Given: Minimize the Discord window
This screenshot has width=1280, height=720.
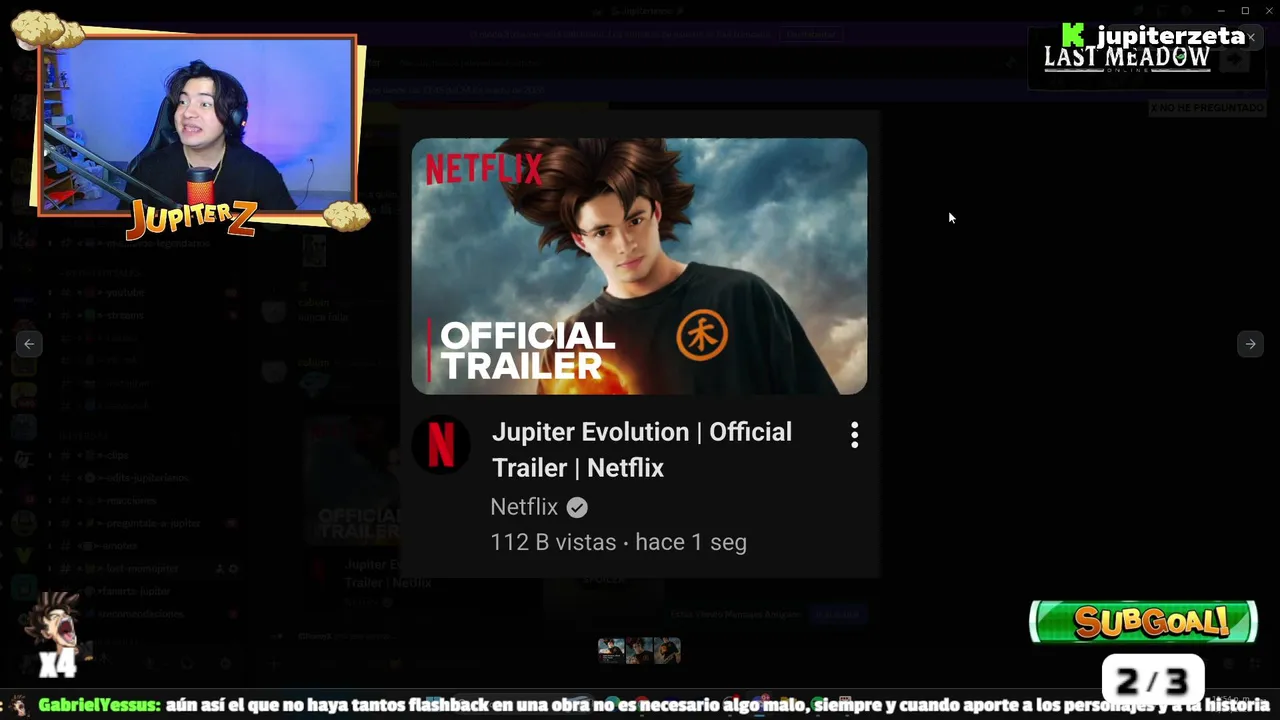Looking at the screenshot, I should 1221,11.
